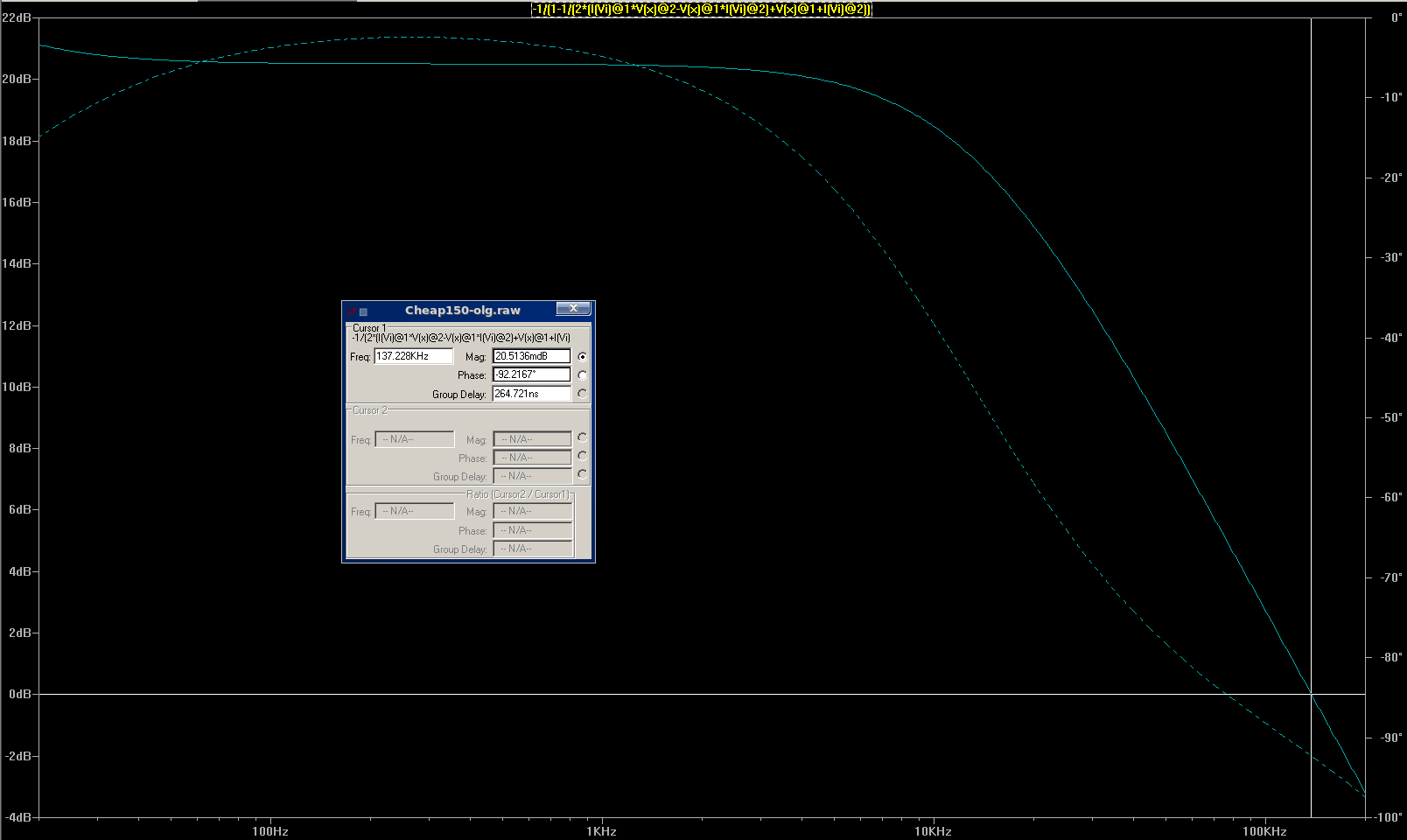Click the 100KHz label on frequency axis
Image resolution: width=1407 pixels, height=840 pixels.
(1264, 831)
